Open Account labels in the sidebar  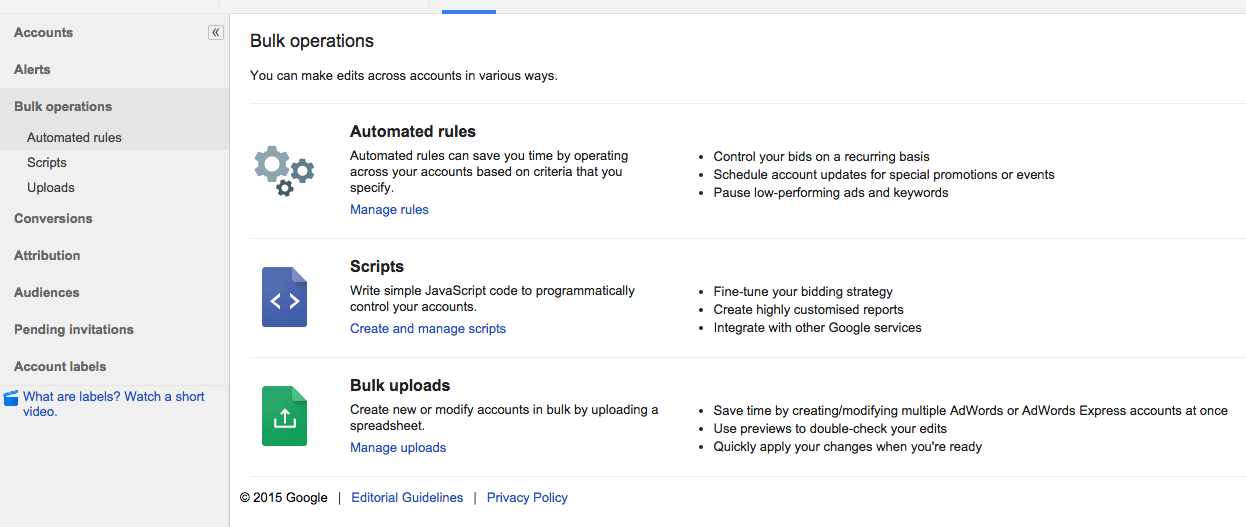(x=60, y=366)
